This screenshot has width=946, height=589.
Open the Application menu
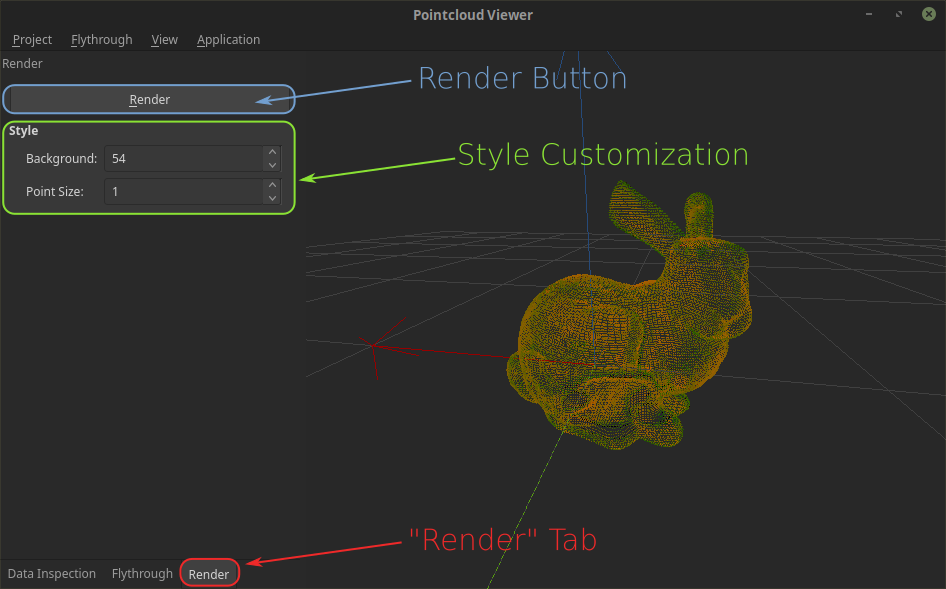[x=228, y=40]
